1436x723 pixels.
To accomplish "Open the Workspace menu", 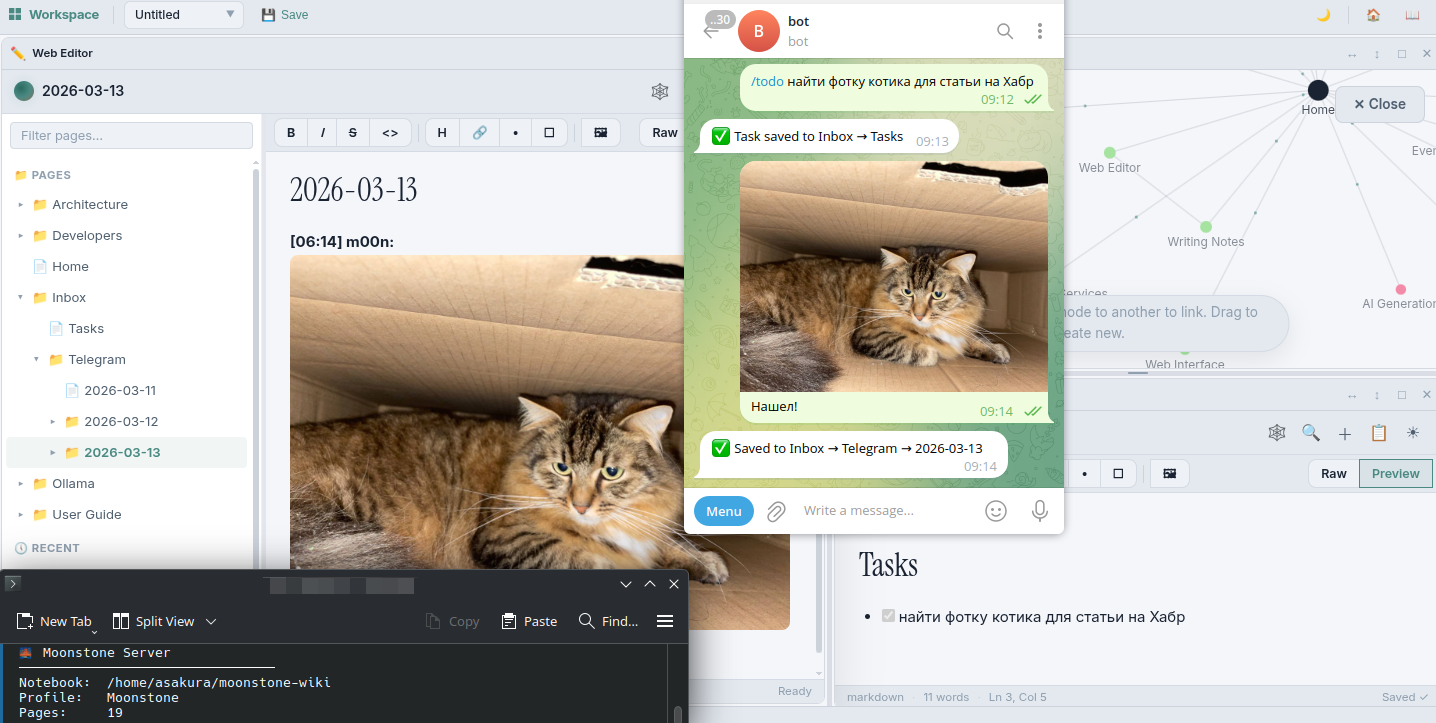I will pyautogui.click(x=55, y=14).
